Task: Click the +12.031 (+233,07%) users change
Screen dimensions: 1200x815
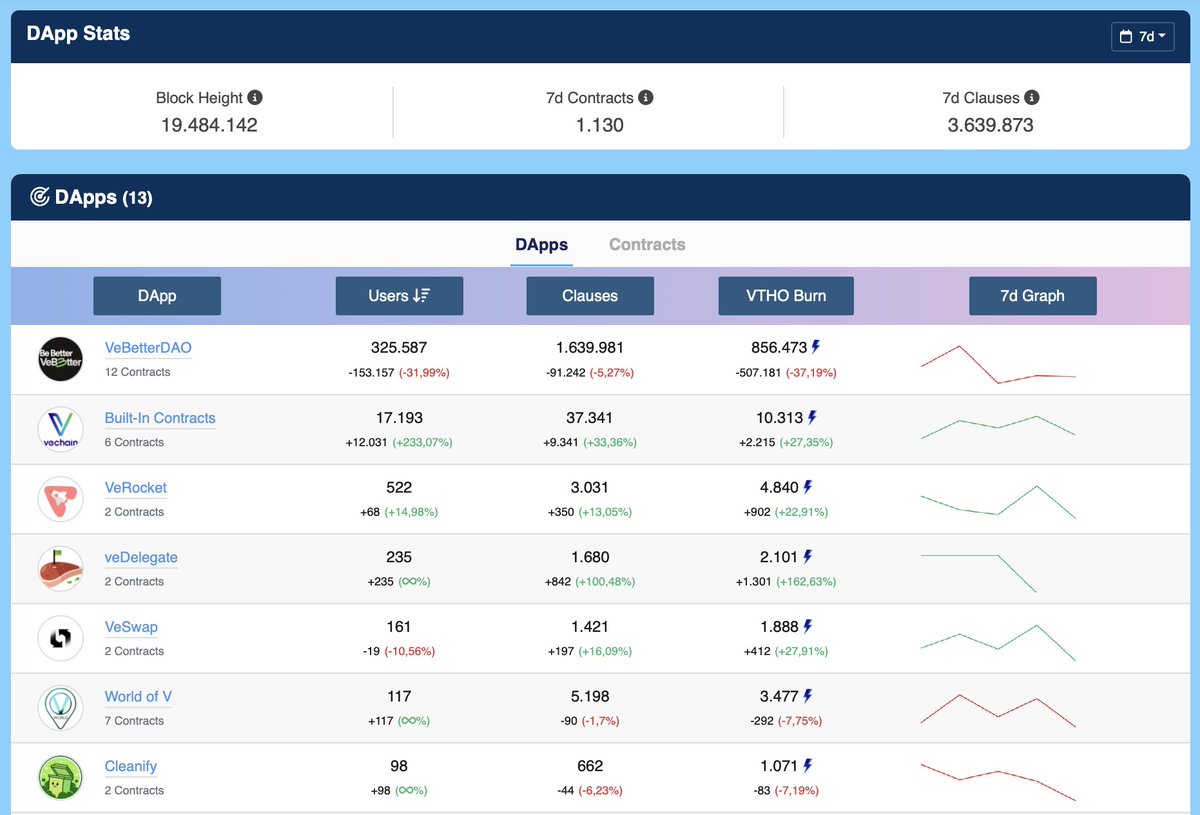Action: coord(399,442)
